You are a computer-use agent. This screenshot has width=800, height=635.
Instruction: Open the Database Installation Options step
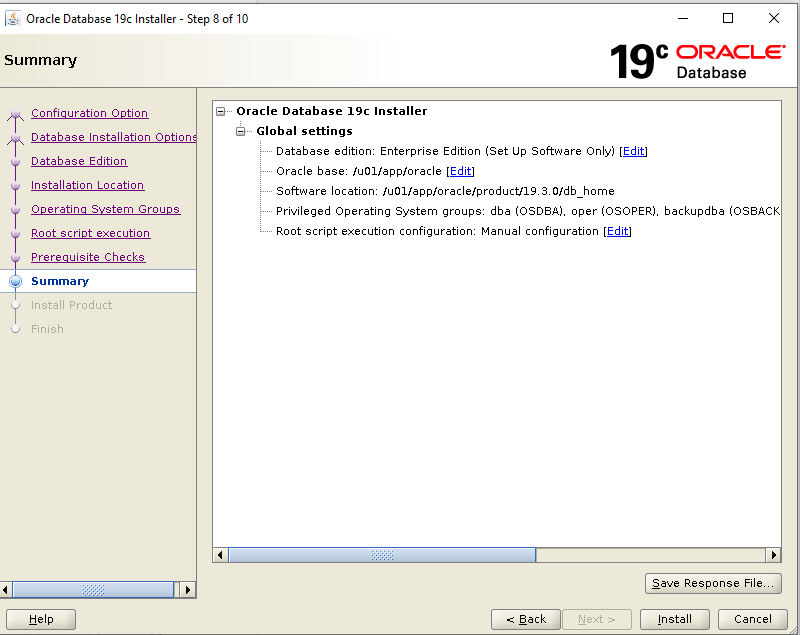point(113,137)
